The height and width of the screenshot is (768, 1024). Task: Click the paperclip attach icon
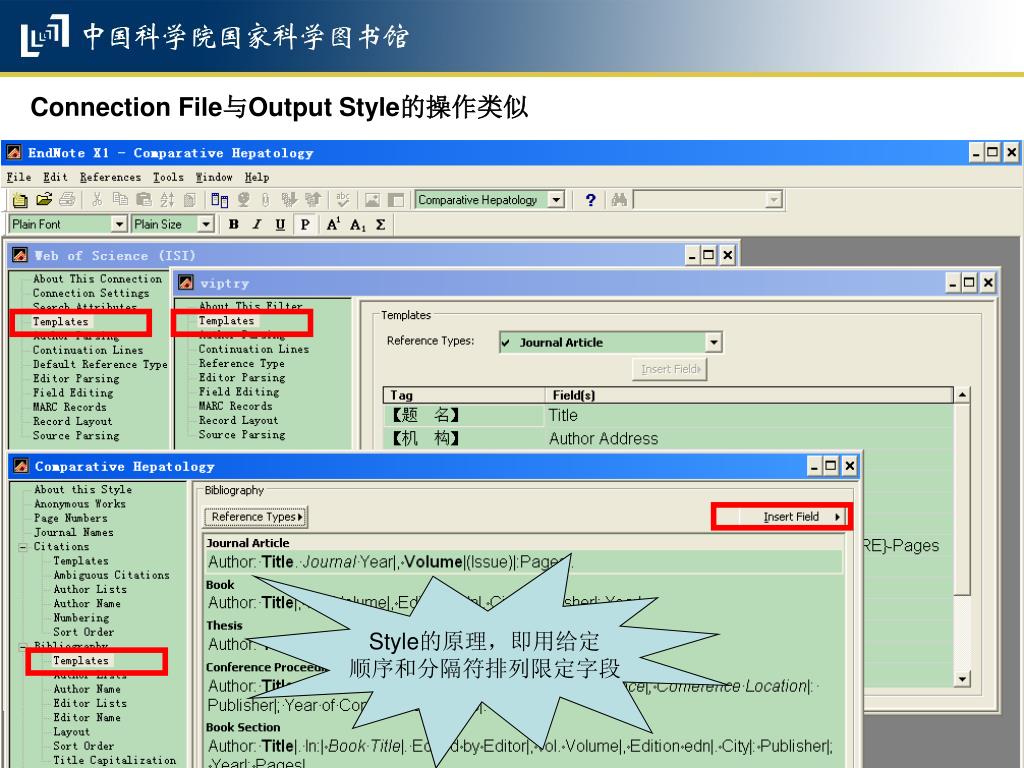point(265,199)
